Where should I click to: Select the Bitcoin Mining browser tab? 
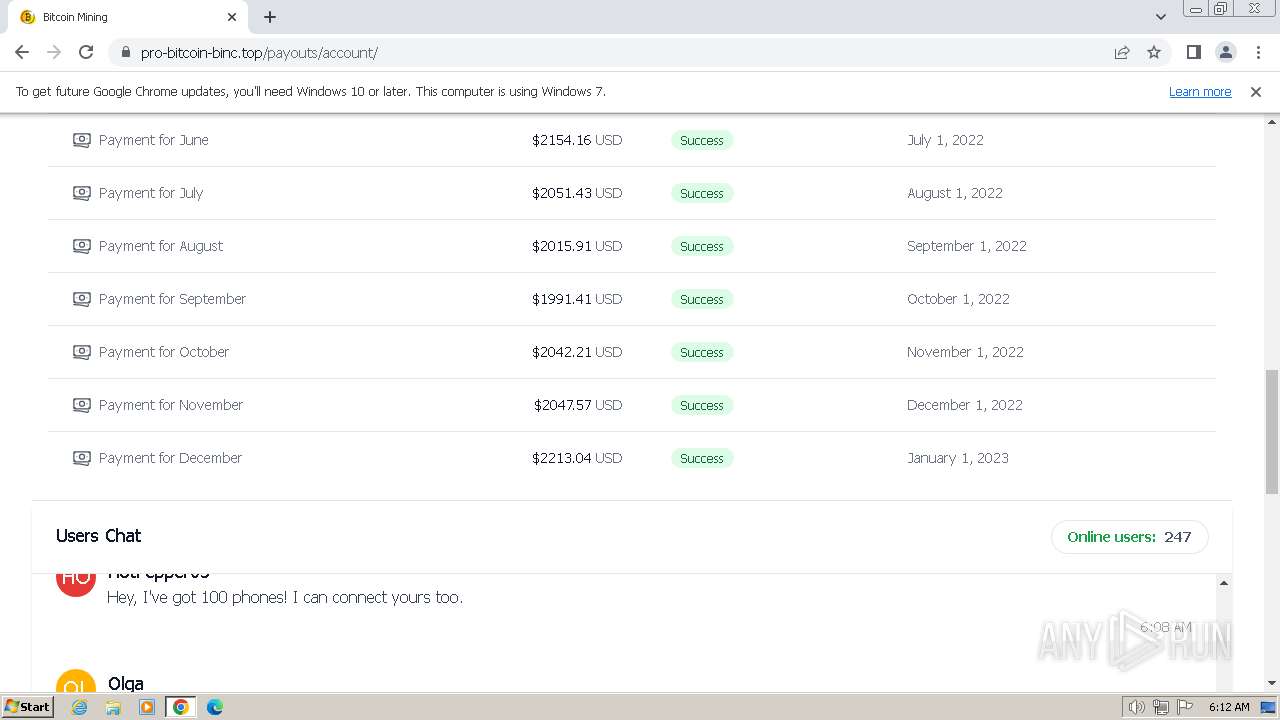tap(130, 17)
